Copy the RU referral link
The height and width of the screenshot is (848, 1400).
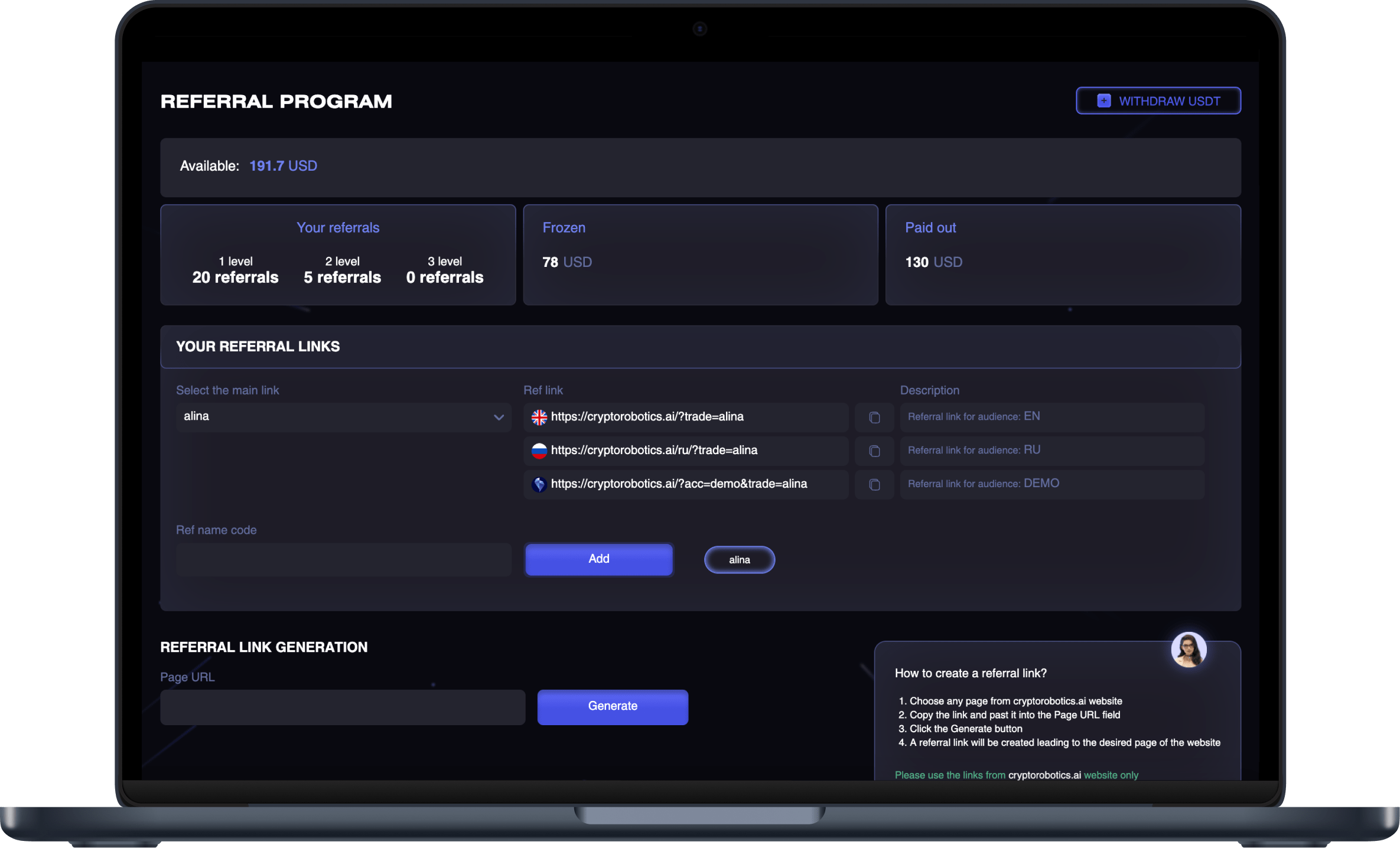(x=874, y=451)
